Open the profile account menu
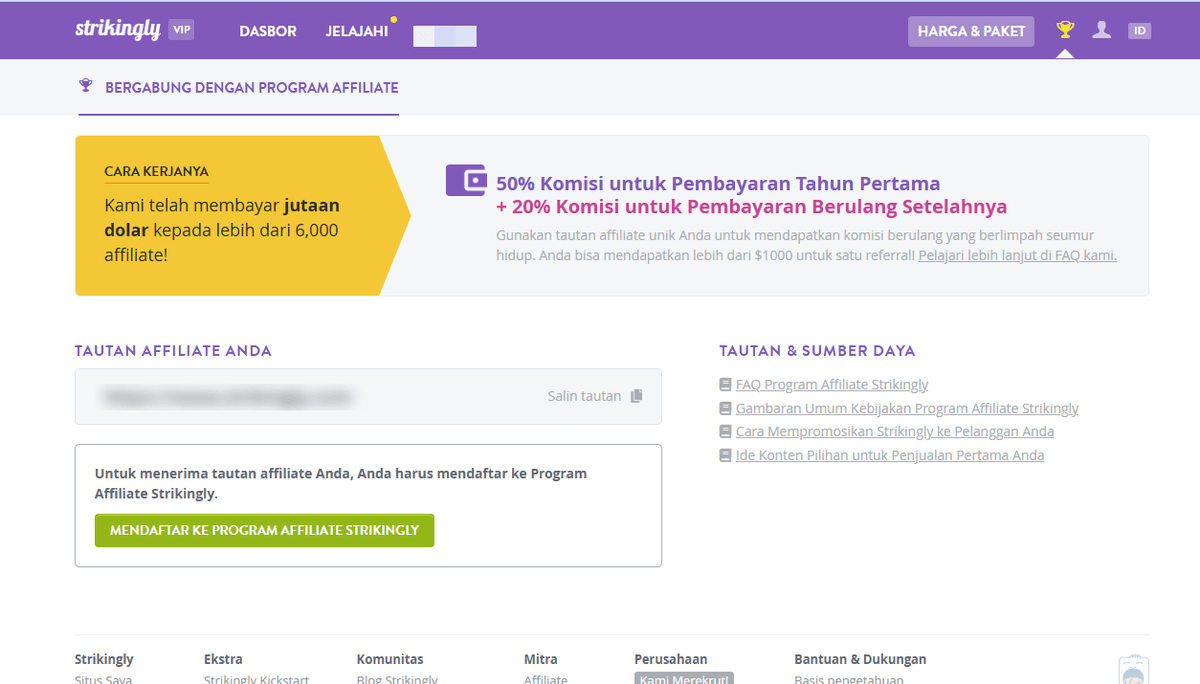 click(1101, 29)
